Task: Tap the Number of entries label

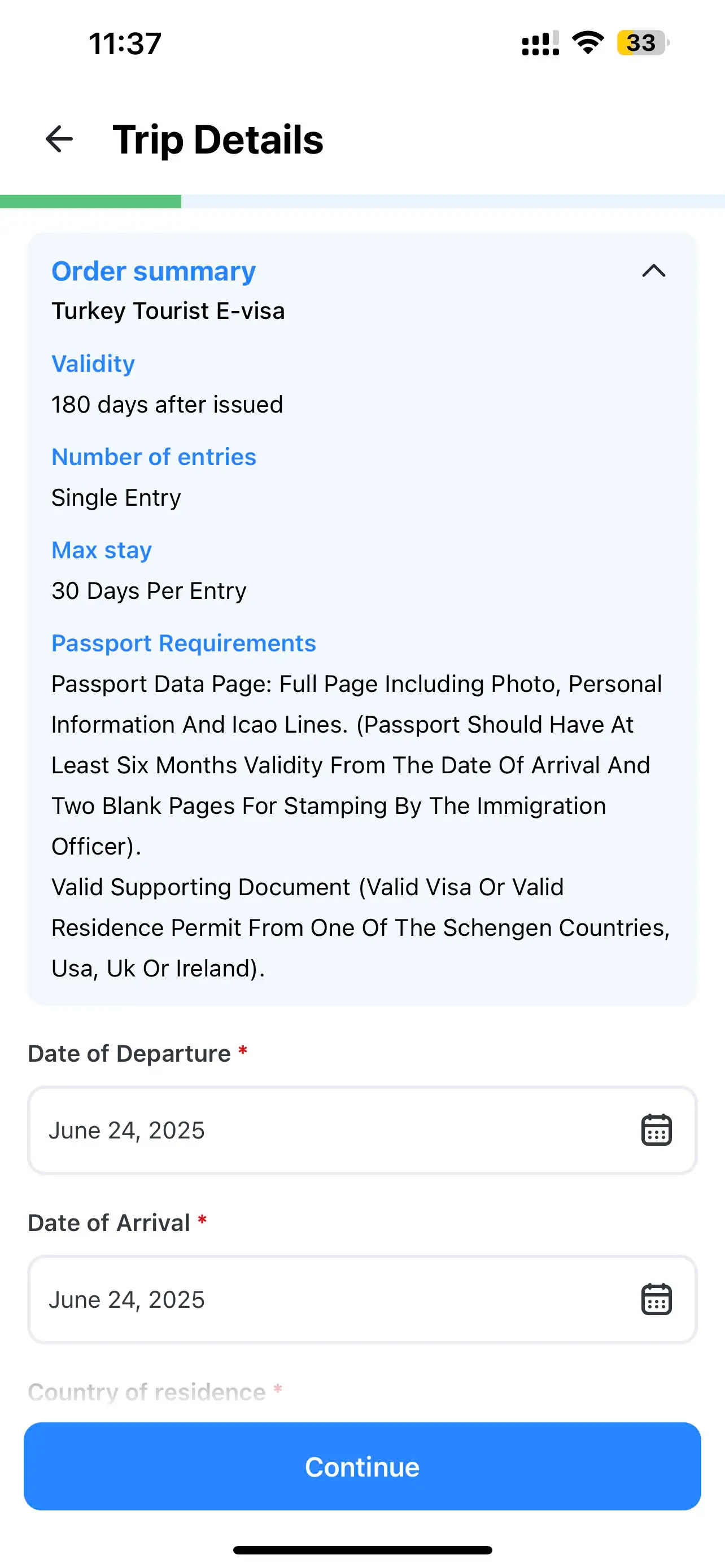Action: [x=154, y=457]
